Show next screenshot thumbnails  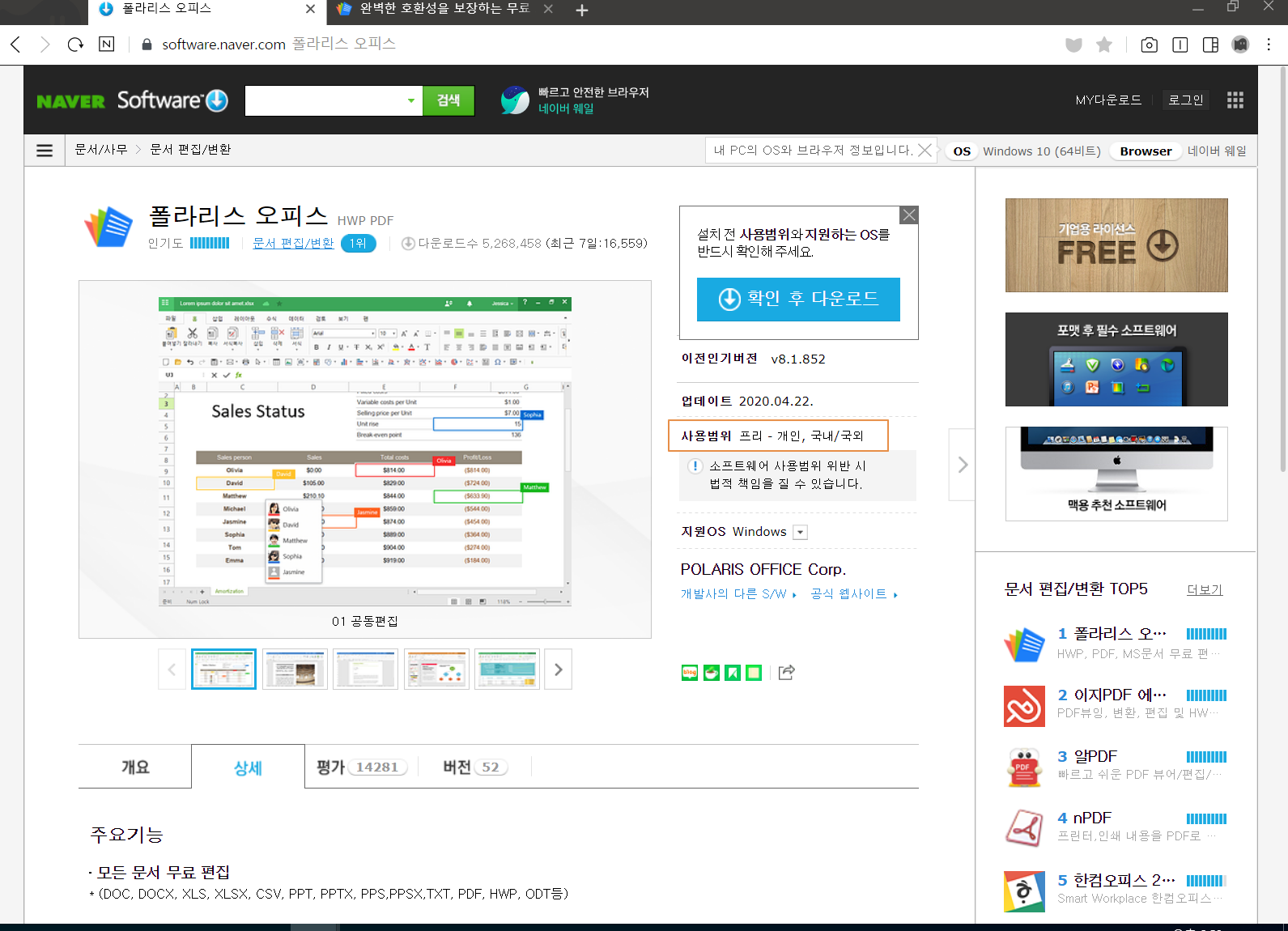[x=558, y=670]
